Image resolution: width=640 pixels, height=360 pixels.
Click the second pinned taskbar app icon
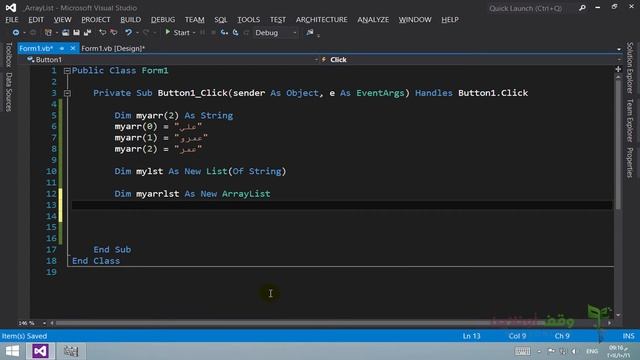tap(71, 351)
